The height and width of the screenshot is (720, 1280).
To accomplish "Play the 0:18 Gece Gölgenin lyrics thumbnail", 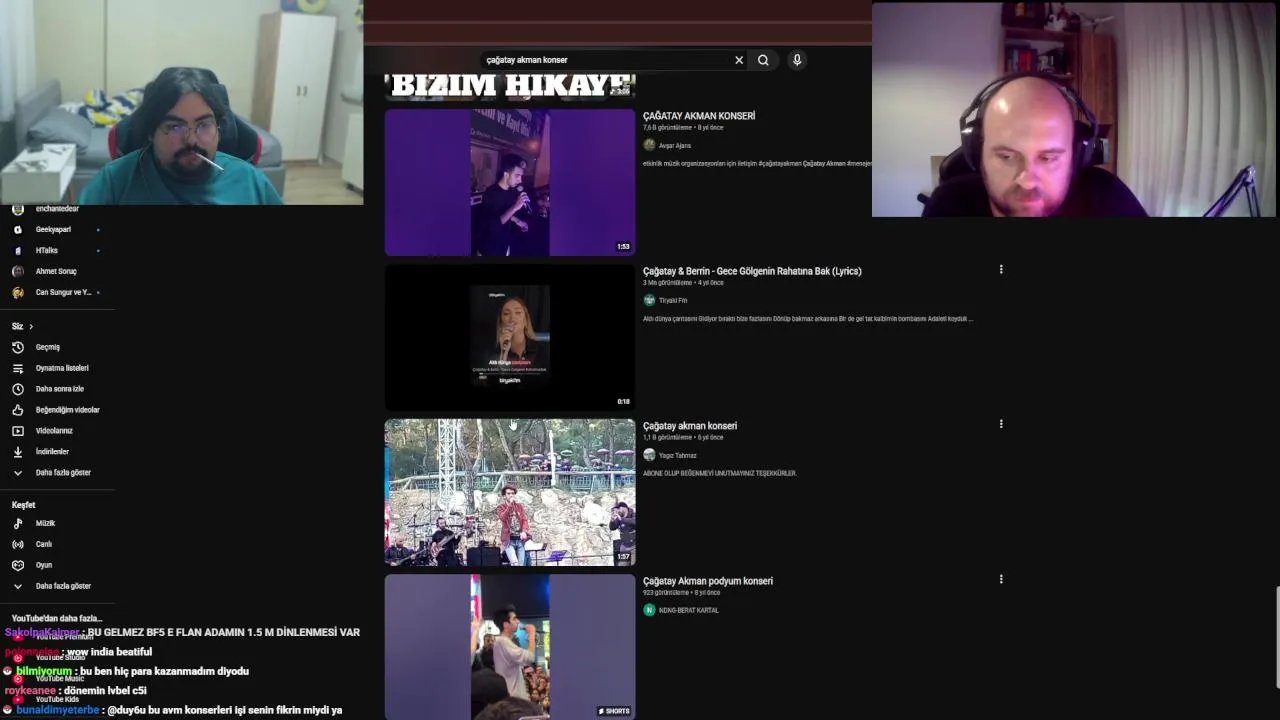I will click(x=510, y=337).
